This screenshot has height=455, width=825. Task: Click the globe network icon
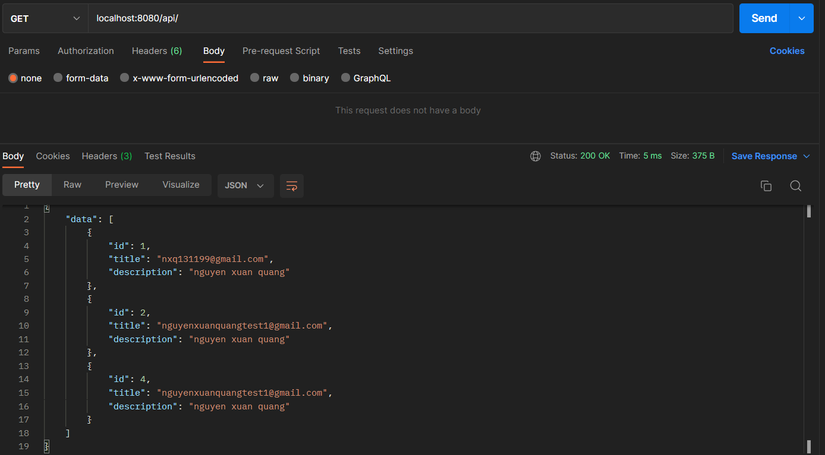[x=536, y=156]
